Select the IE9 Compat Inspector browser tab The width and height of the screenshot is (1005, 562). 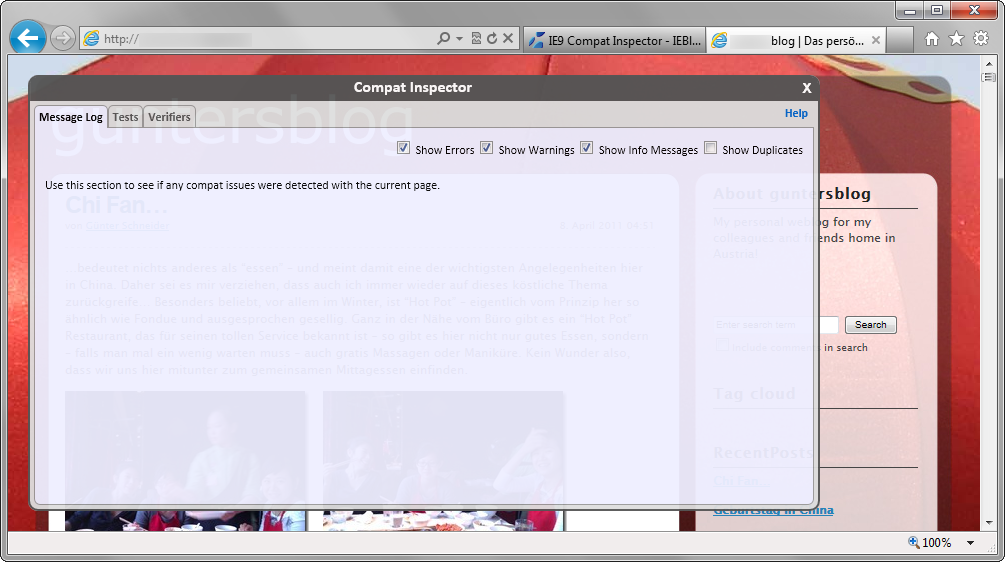click(x=612, y=40)
